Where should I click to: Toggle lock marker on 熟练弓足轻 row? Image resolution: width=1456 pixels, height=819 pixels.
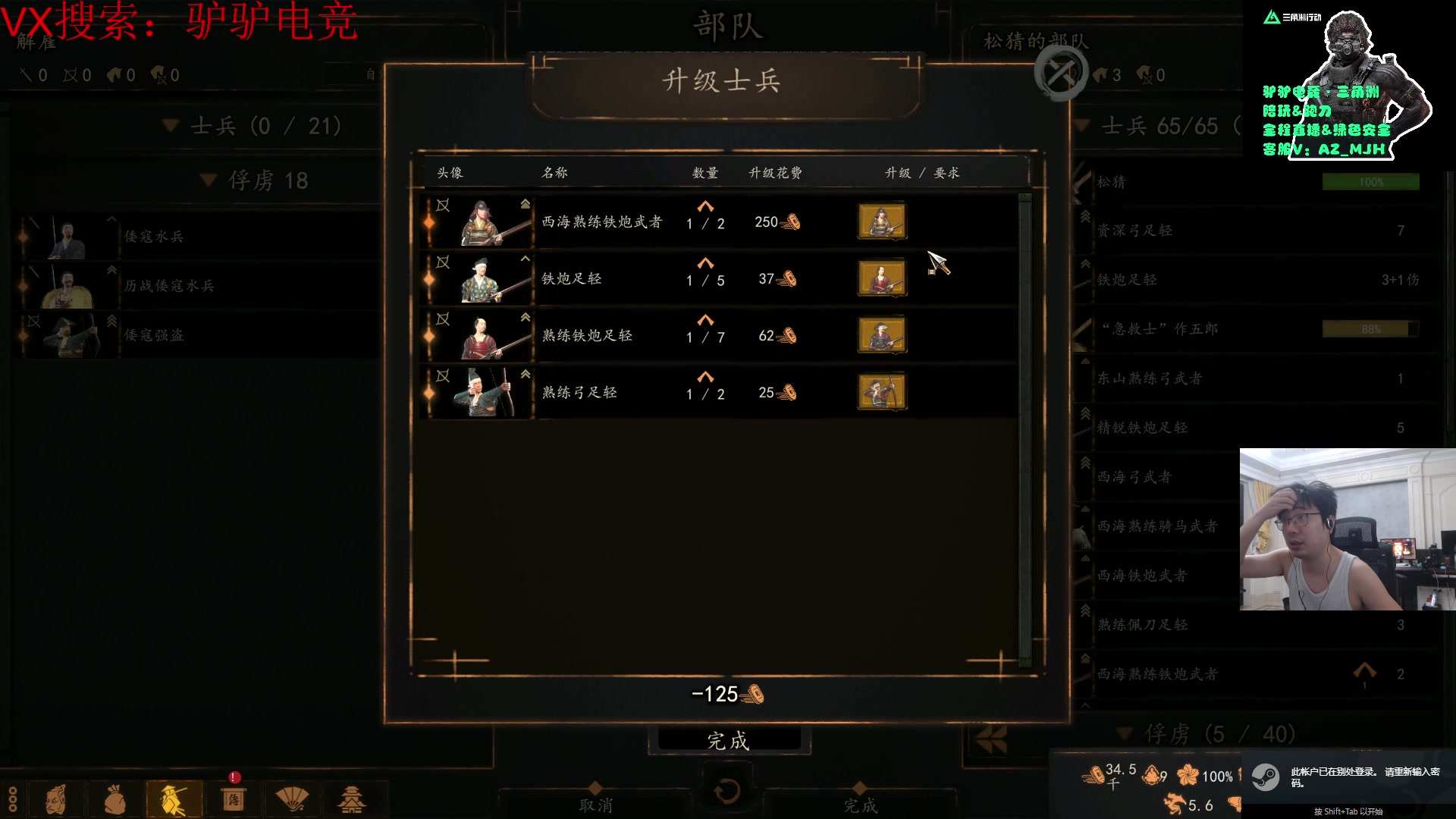(443, 376)
